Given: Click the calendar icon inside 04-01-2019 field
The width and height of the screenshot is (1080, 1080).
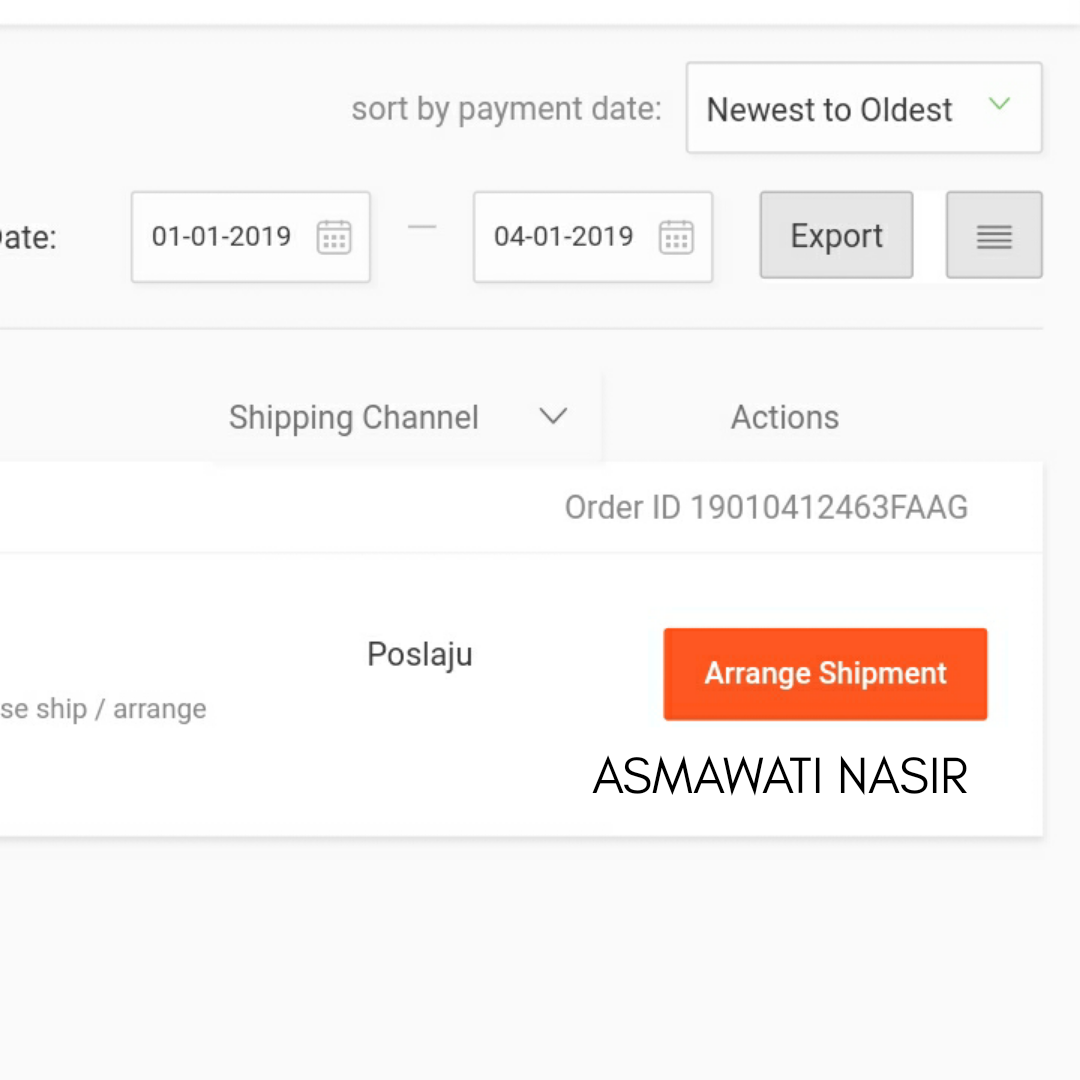Looking at the screenshot, I should pos(676,237).
